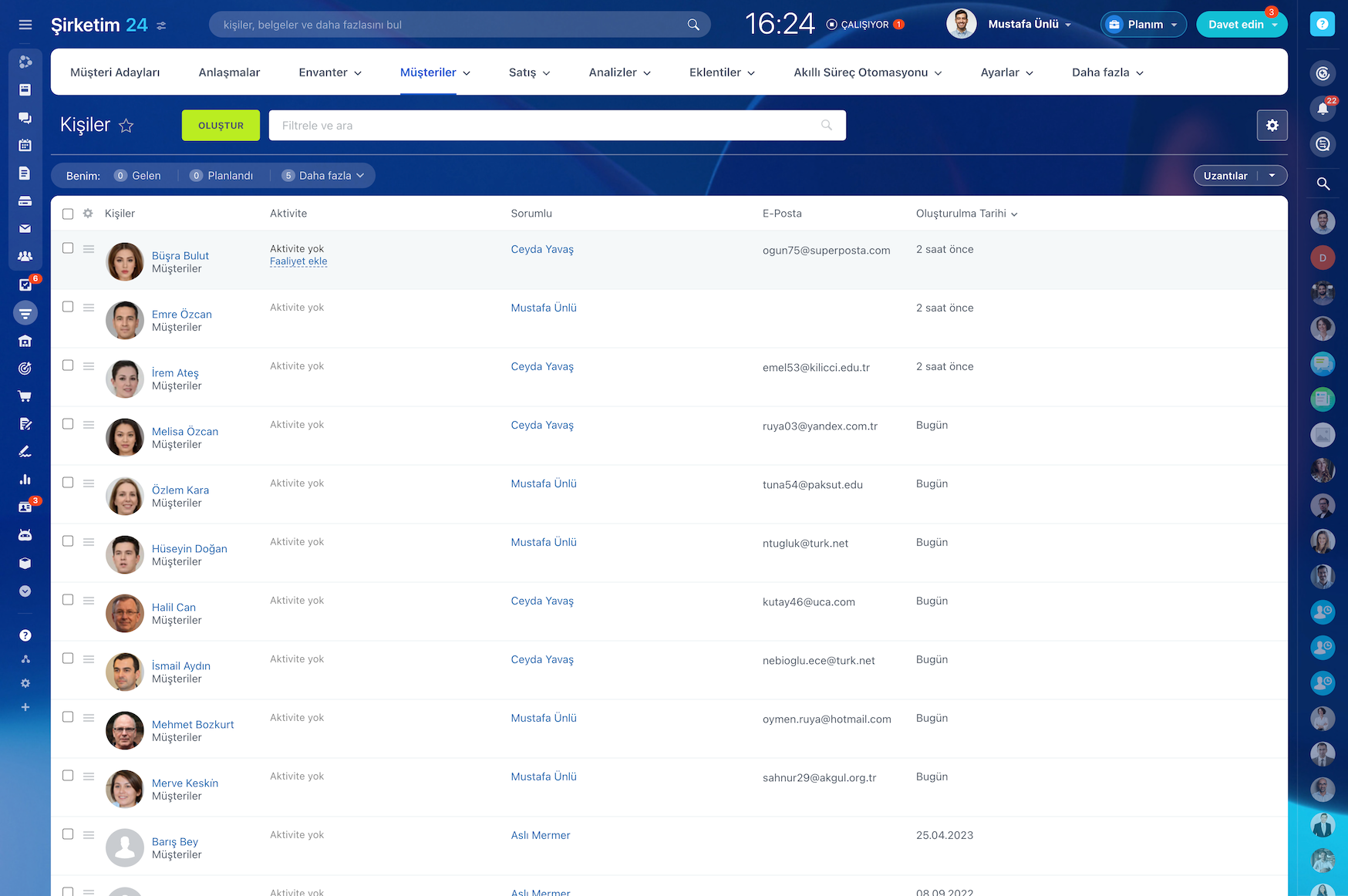
Task: Go to Müşteri Adayları tab
Action: click(115, 72)
